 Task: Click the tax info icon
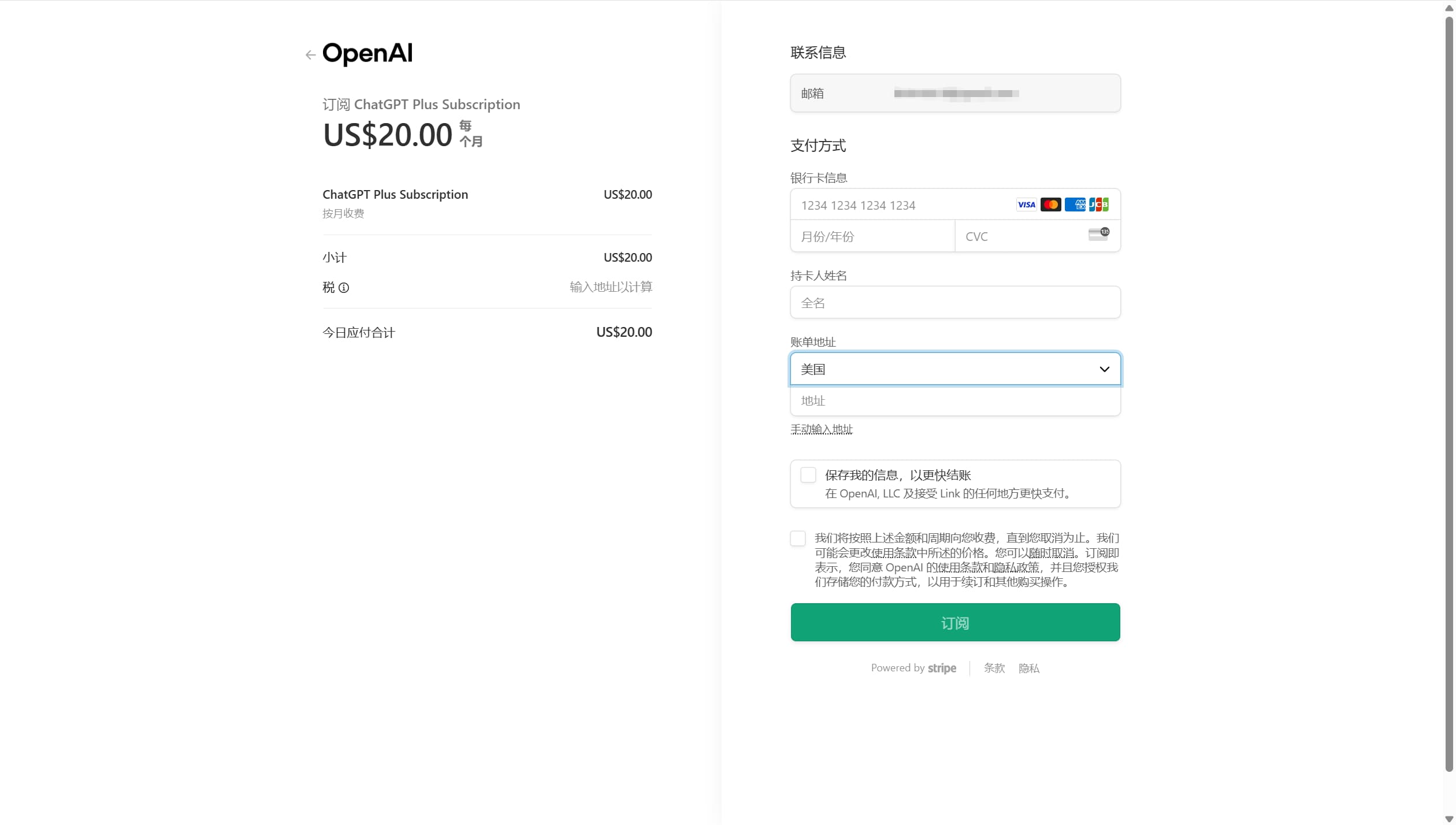pyautogui.click(x=344, y=288)
